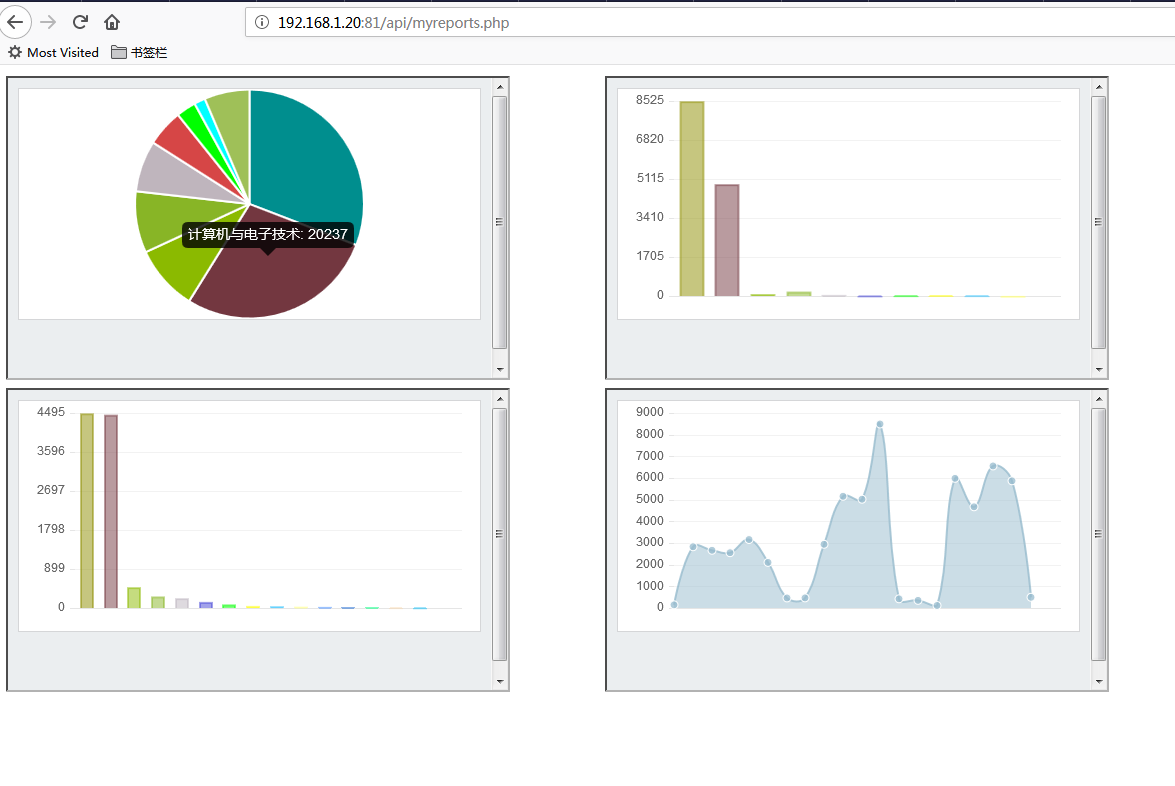Click the highest peak point on line chart

(x=880, y=424)
